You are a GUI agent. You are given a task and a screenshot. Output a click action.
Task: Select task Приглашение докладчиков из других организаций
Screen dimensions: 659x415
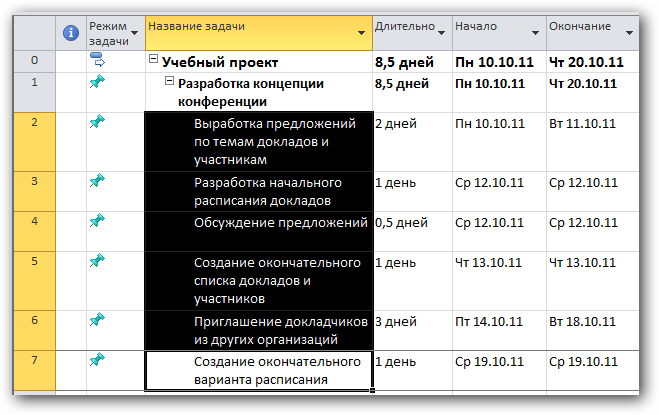[259, 330]
